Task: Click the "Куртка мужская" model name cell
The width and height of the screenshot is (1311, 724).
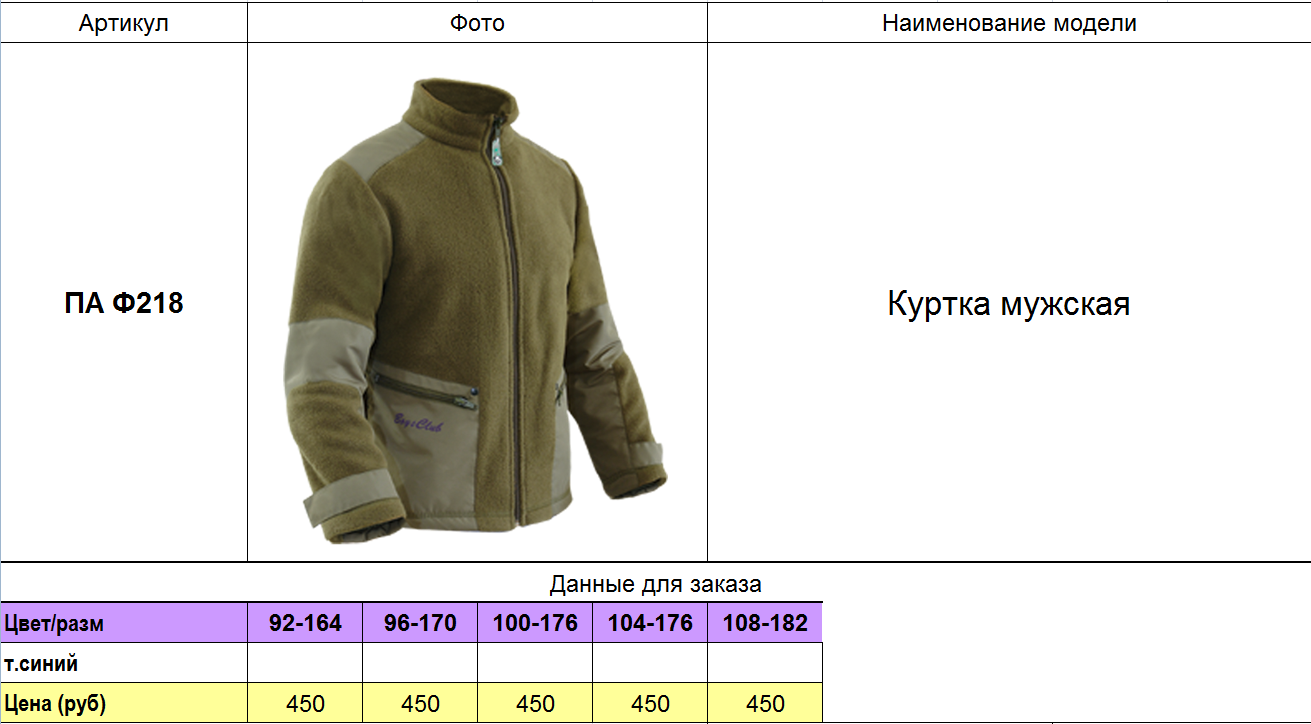Action: [1008, 303]
